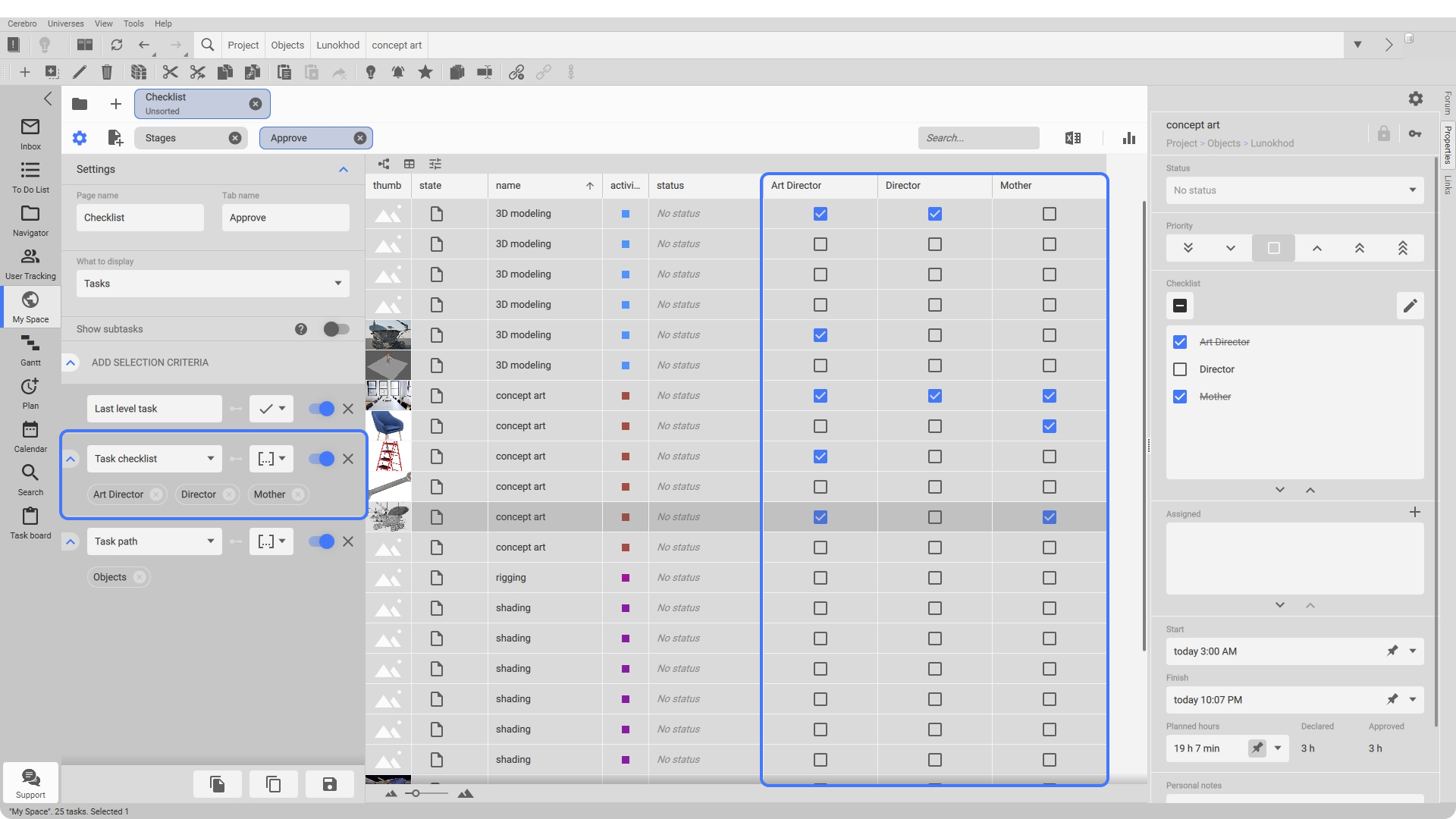Toggle the Task path criterion switch
The image size is (1456, 819).
click(x=322, y=541)
